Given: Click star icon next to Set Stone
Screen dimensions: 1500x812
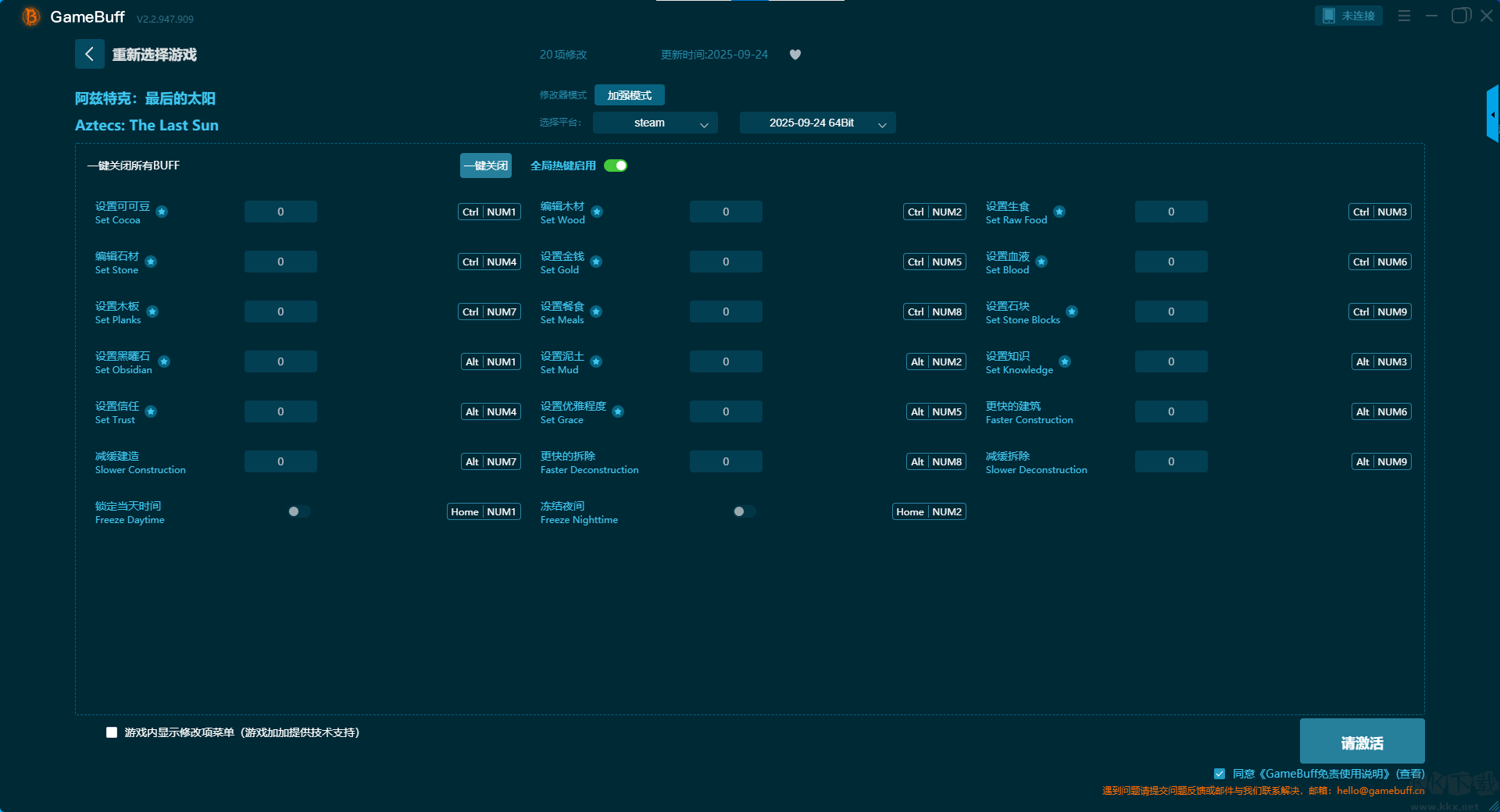Looking at the screenshot, I should tap(151, 262).
